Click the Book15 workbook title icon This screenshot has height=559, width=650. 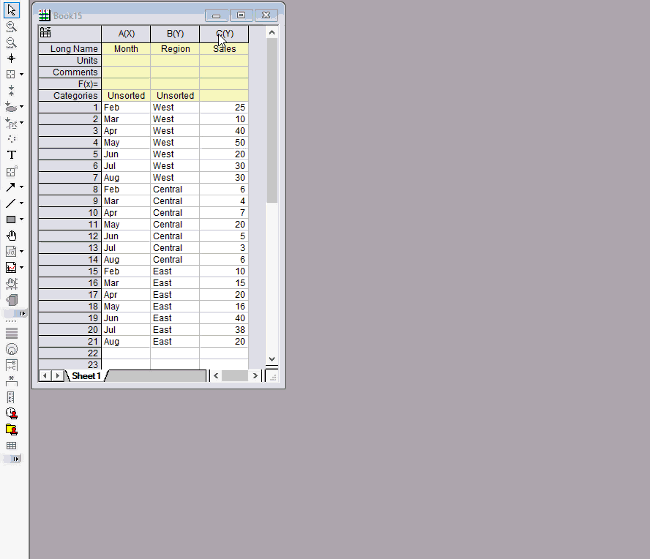coord(44,15)
